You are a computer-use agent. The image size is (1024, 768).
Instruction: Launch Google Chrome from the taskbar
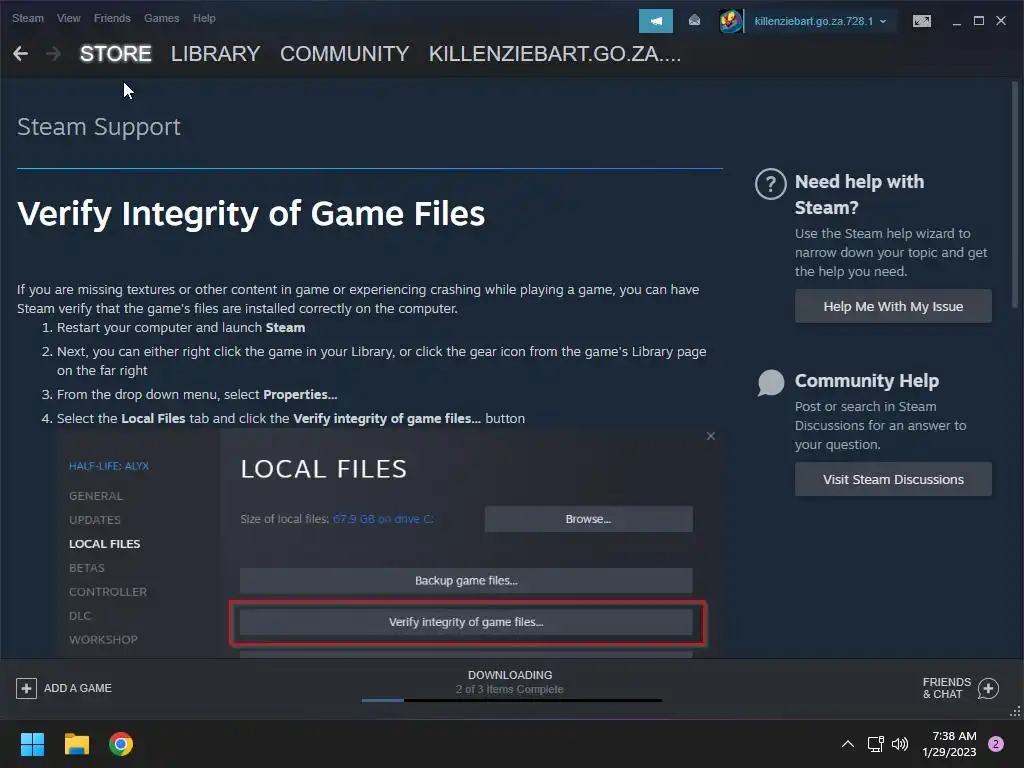(x=121, y=744)
